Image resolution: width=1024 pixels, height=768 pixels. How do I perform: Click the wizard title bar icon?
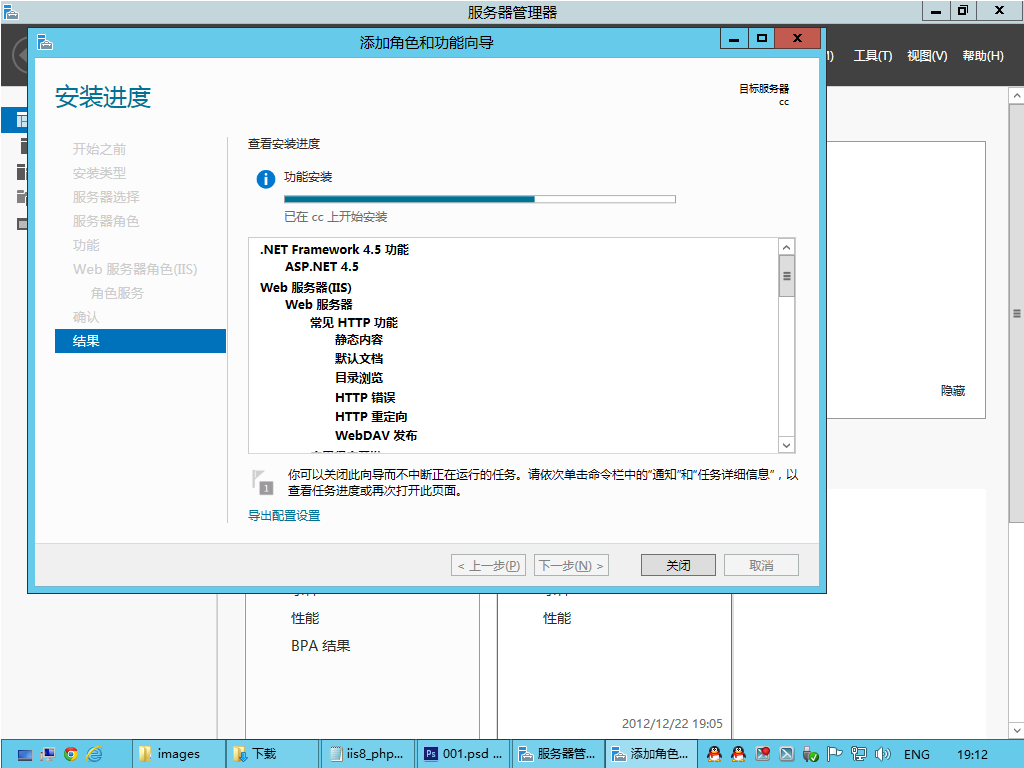45,42
